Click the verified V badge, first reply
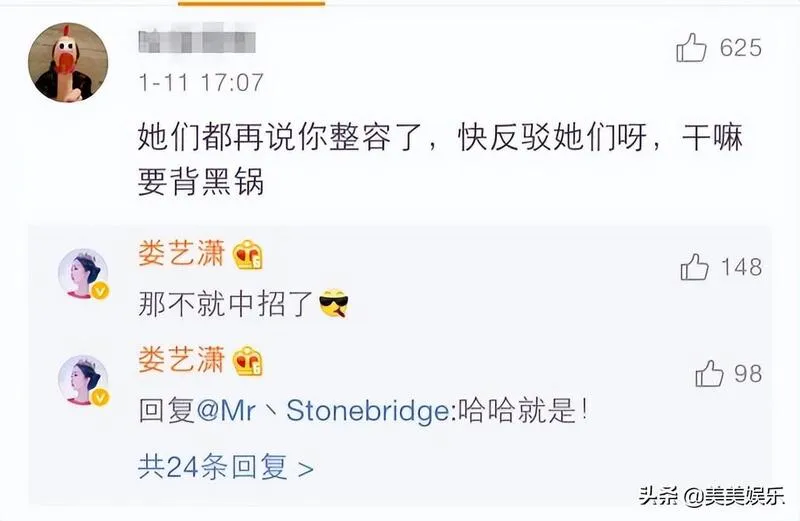The width and height of the screenshot is (800, 521). [101, 290]
